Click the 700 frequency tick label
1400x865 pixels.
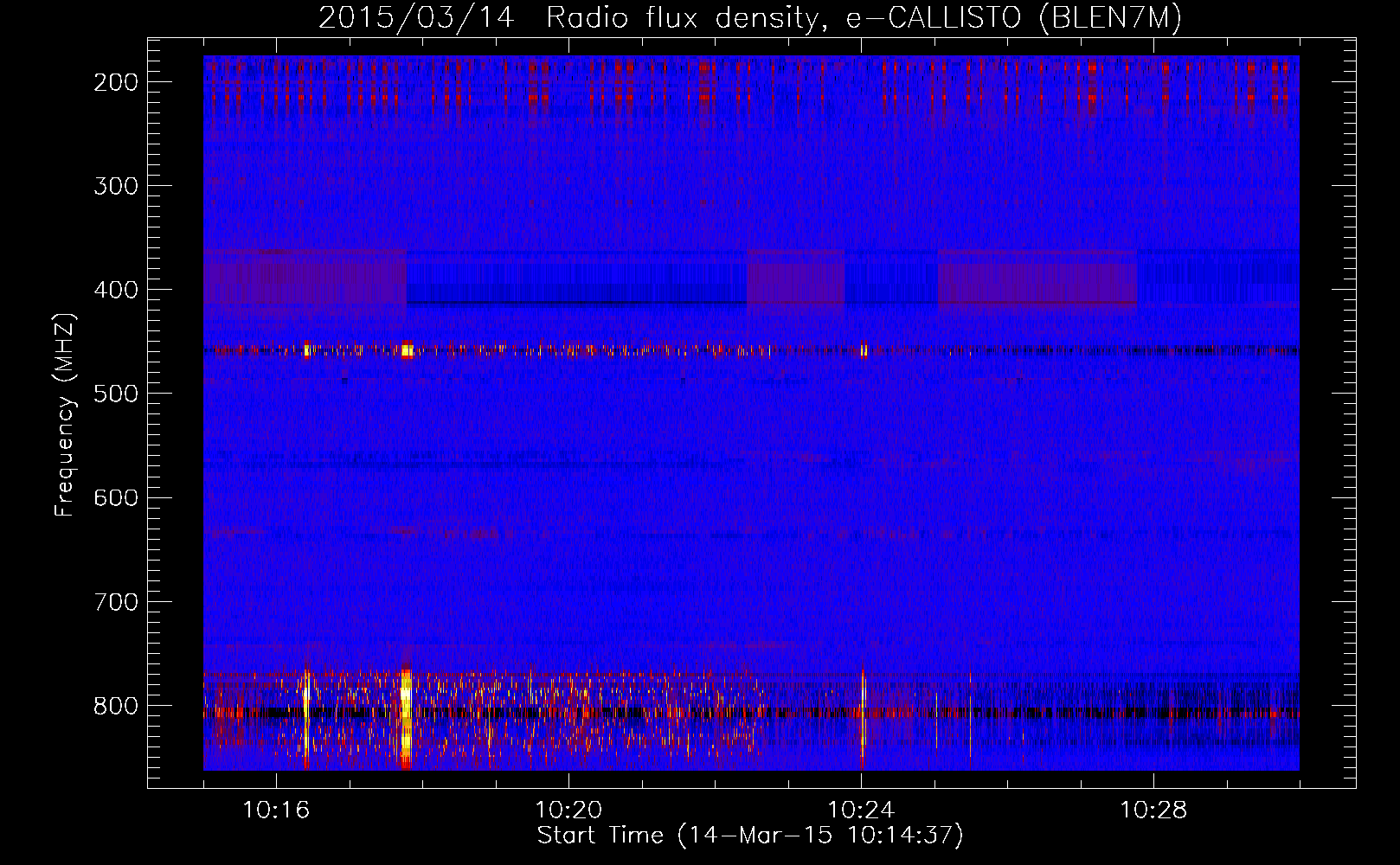tap(116, 601)
